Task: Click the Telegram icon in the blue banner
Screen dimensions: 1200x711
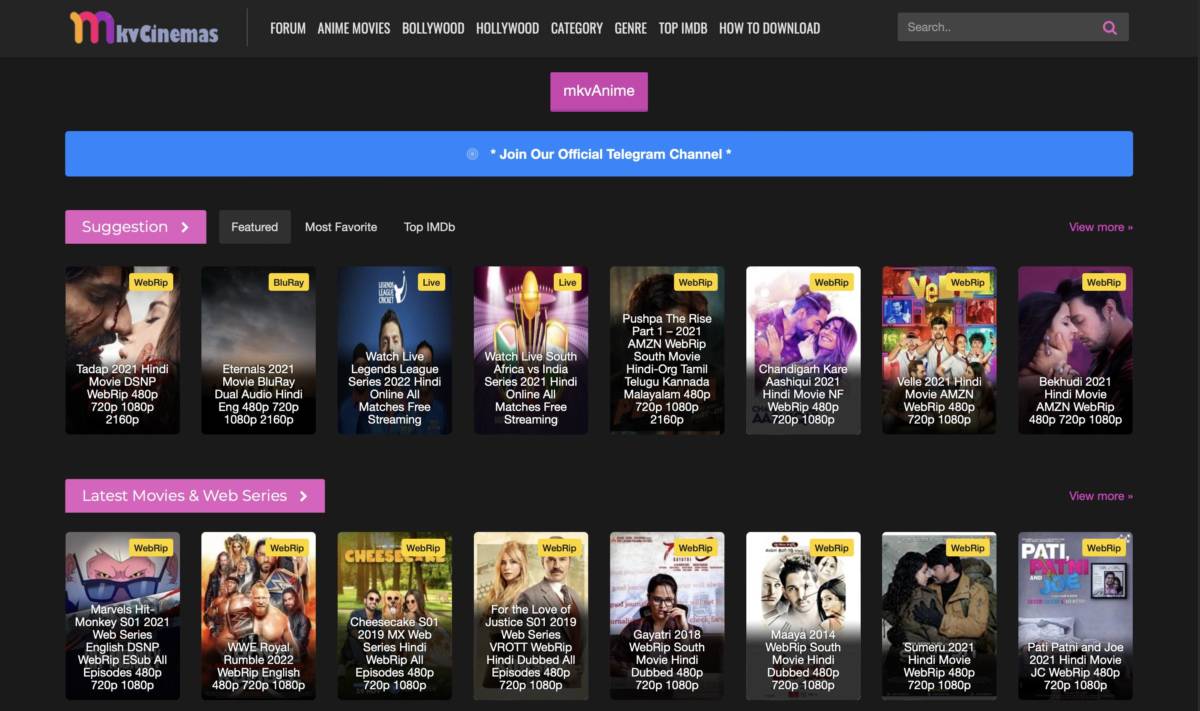Action: (x=472, y=154)
